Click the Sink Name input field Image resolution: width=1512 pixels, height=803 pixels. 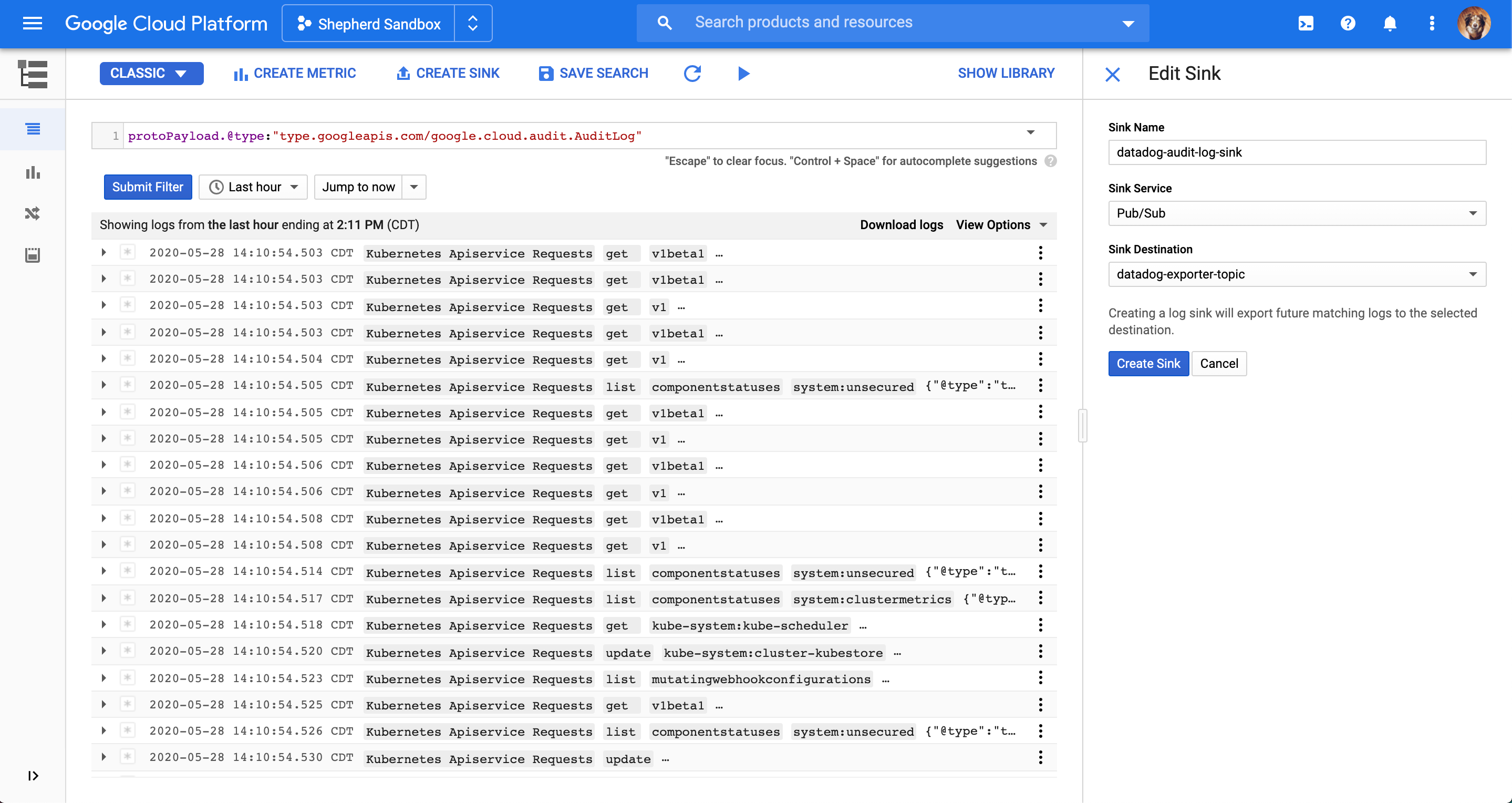[x=1297, y=152]
